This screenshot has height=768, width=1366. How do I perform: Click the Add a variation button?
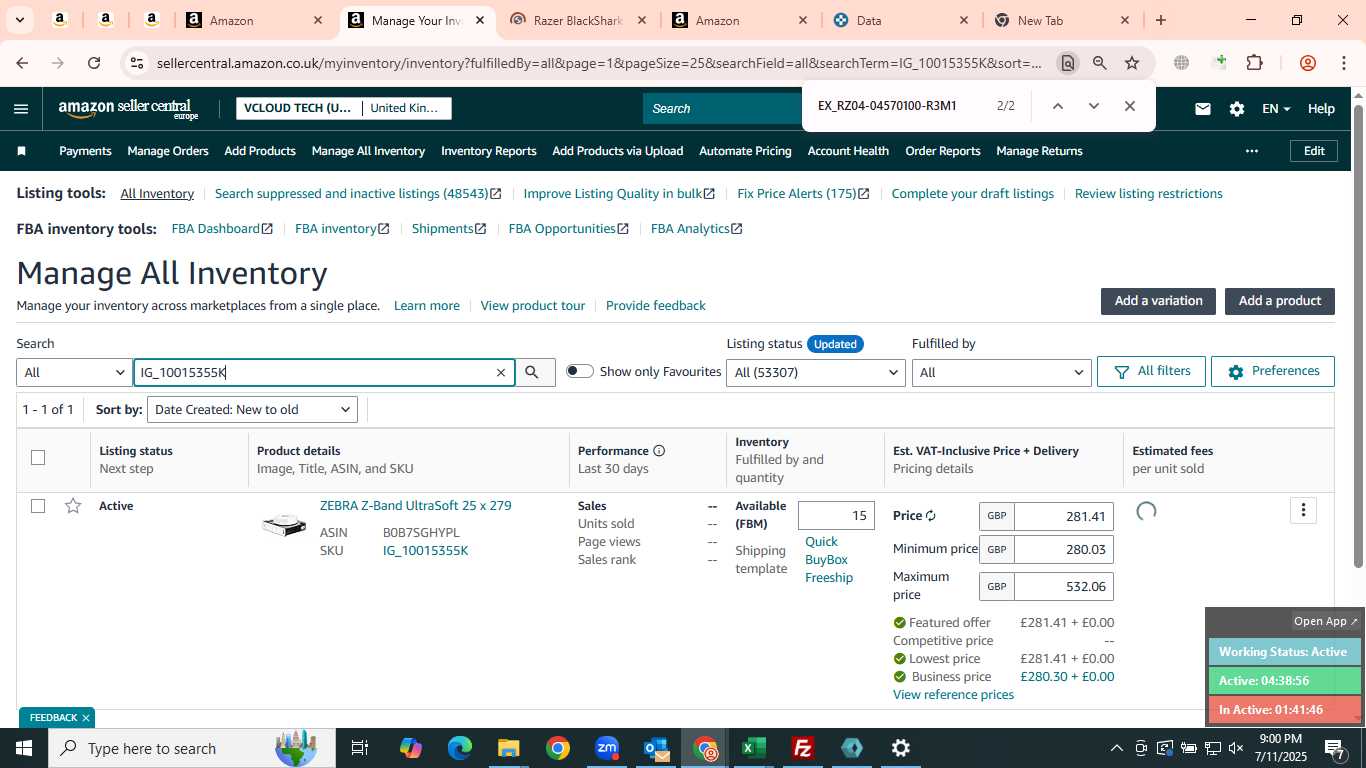point(1158,301)
